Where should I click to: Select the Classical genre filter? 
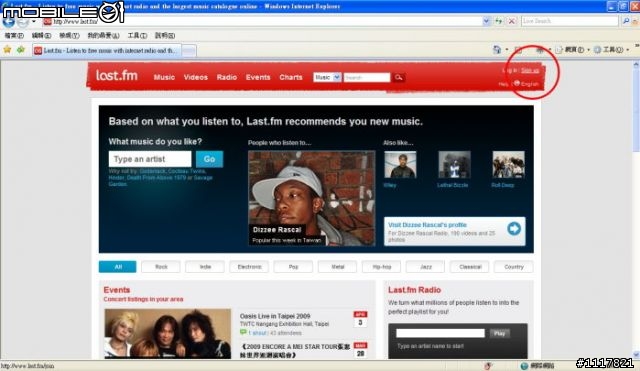coord(469,267)
